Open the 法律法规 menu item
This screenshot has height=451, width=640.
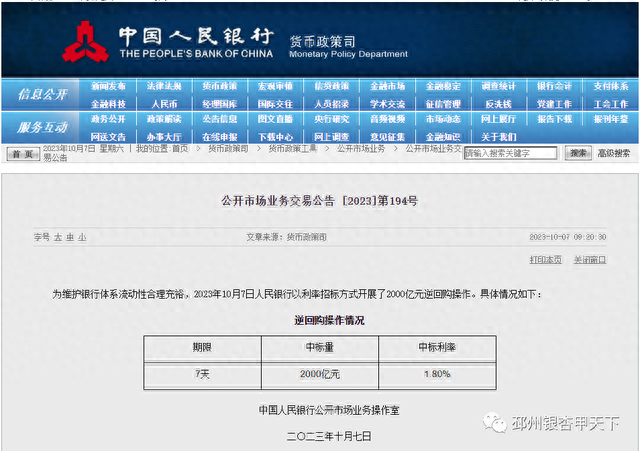pos(164,86)
